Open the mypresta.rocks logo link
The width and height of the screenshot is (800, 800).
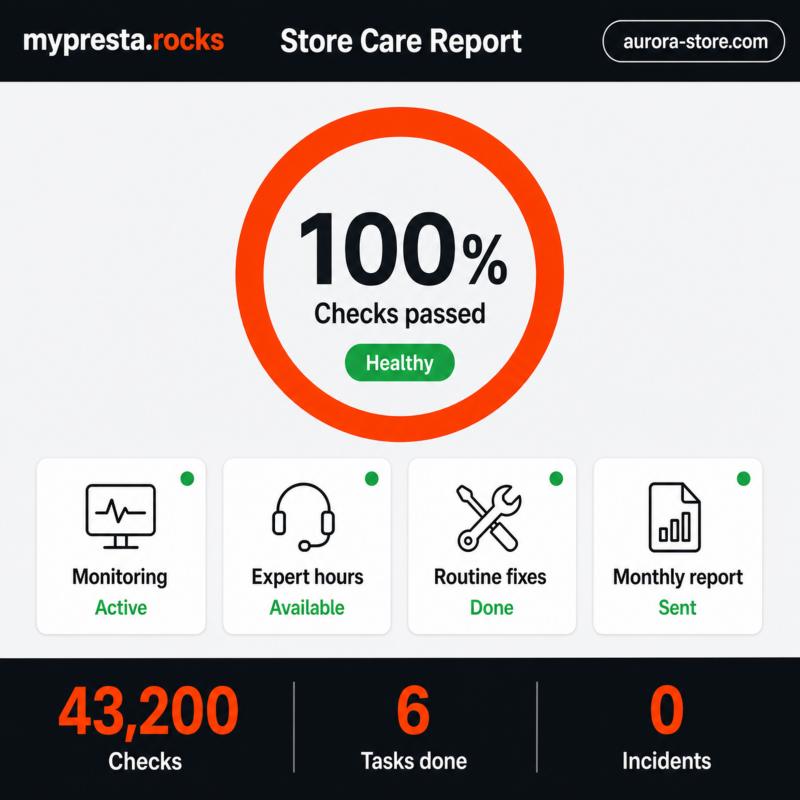[123, 40]
